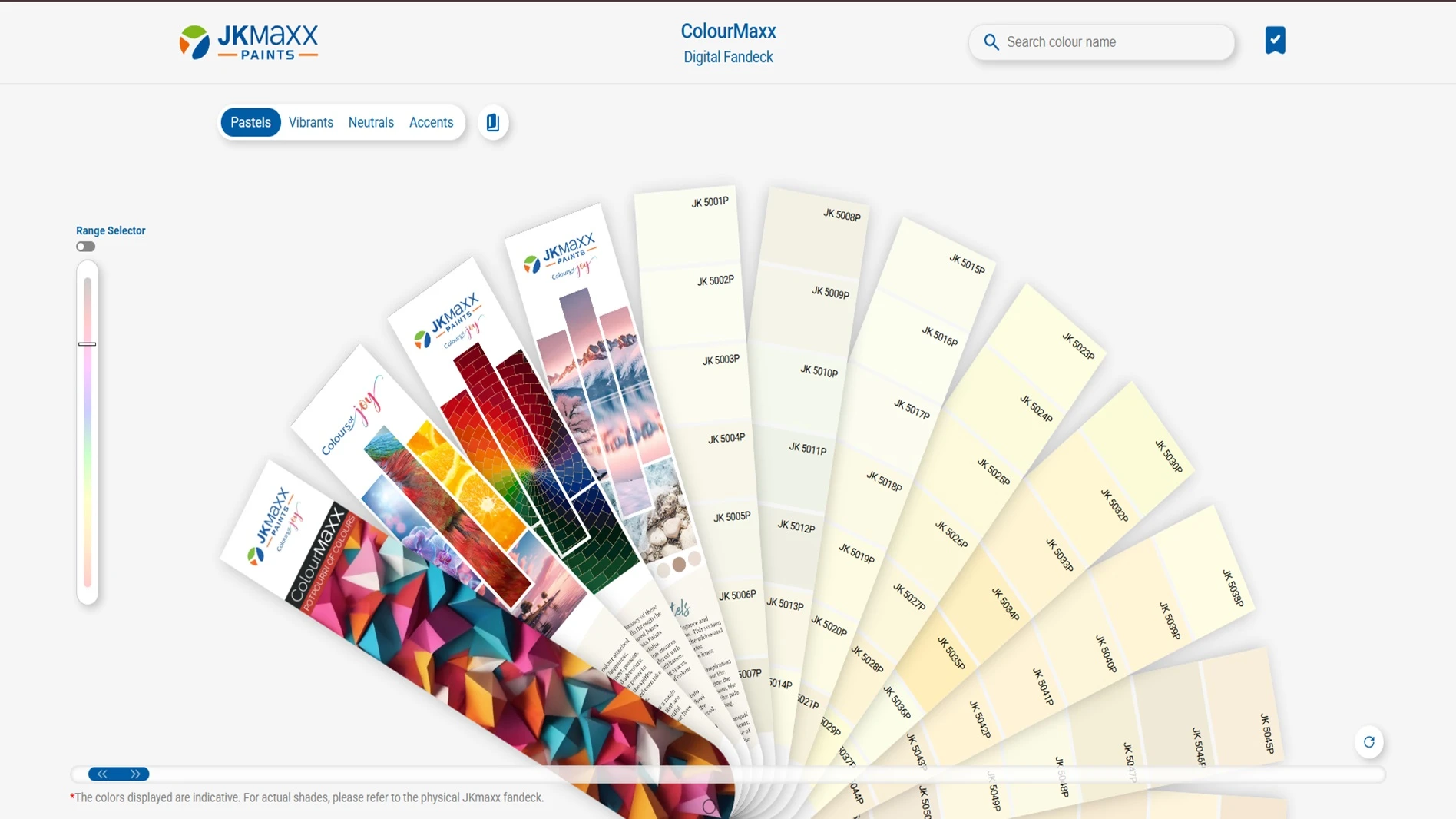The height and width of the screenshot is (819, 1456).
Task: Toggle the Range Selector switch
Action: tap(85, 247)
